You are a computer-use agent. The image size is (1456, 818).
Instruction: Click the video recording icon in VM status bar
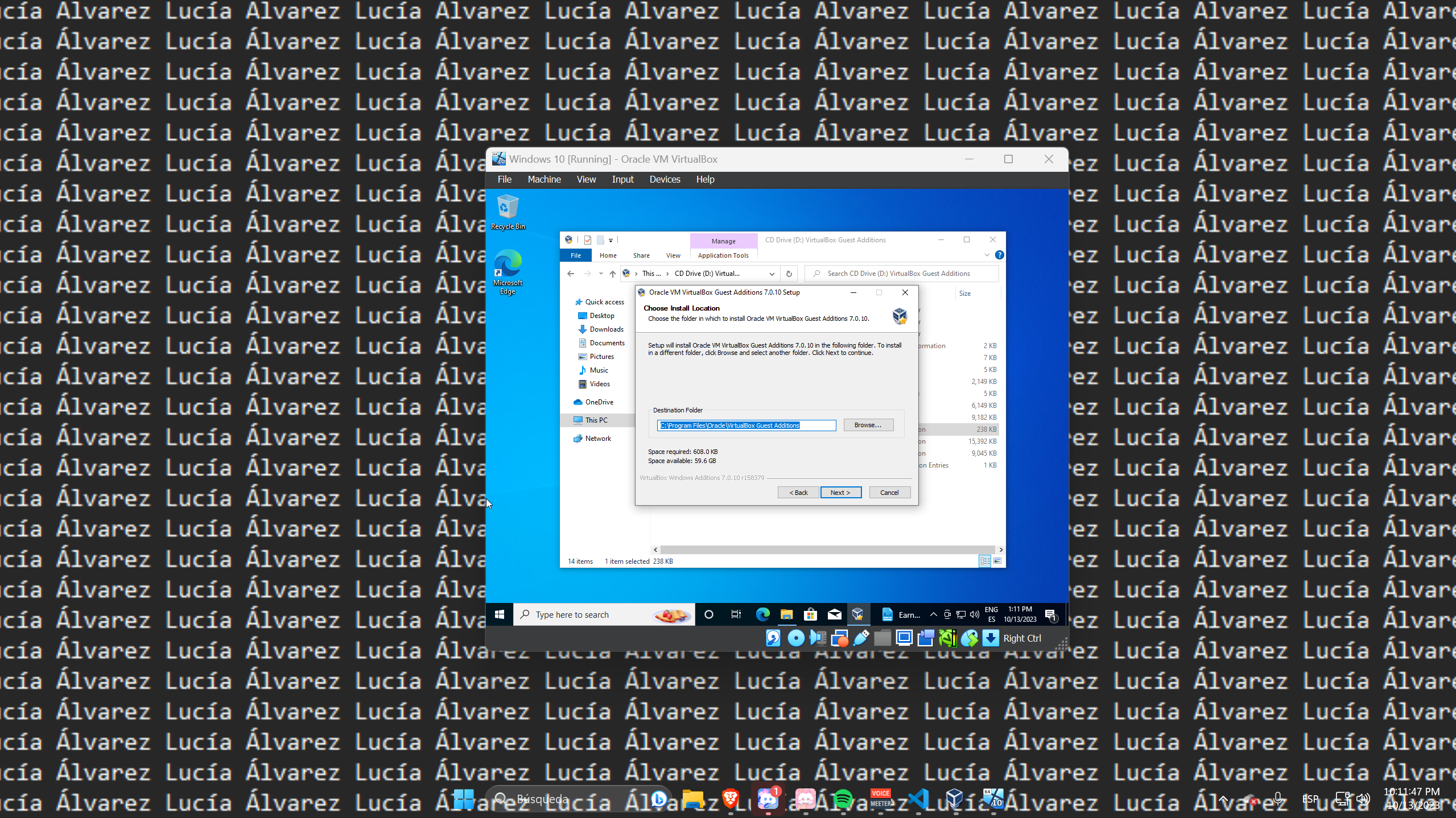[926, 638]
